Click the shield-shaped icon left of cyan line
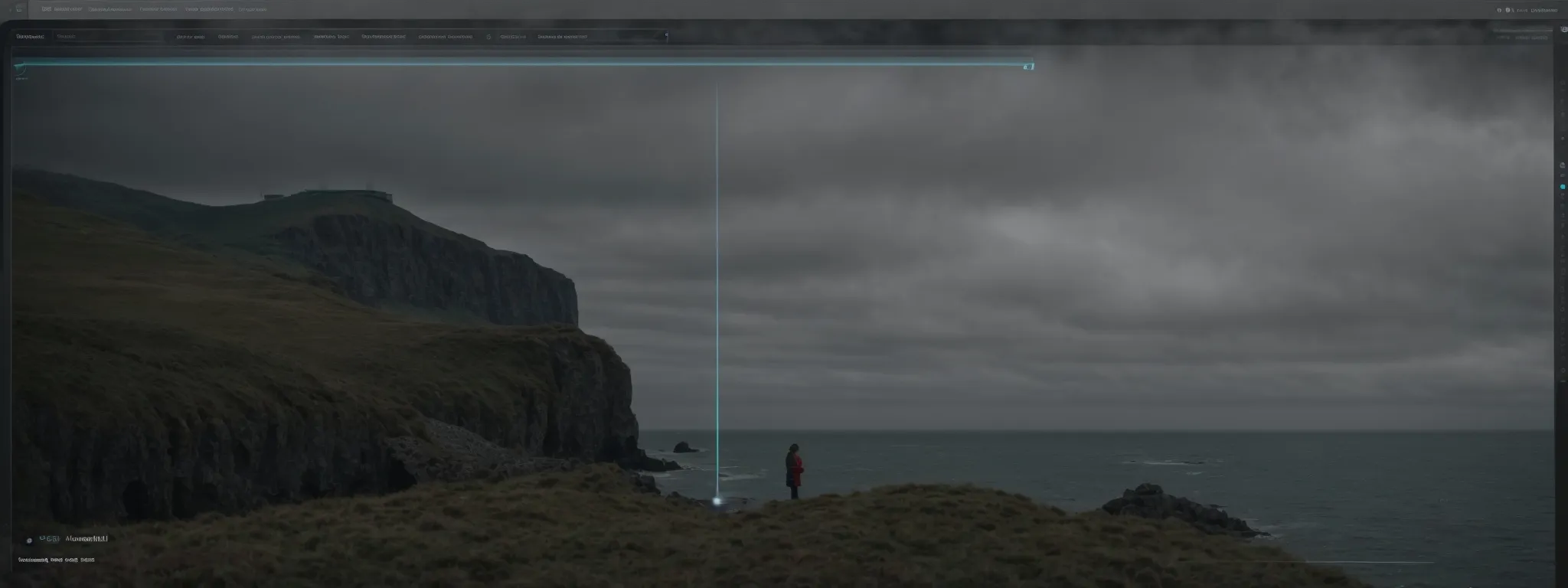The height and width of the screenshot is (588, 1568). click(20, 69)
